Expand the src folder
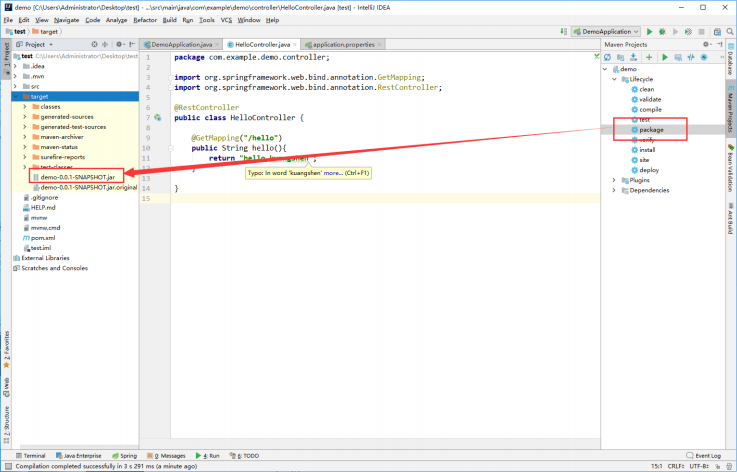The height and width of the screenshot is (472, 737). (16, 87)
